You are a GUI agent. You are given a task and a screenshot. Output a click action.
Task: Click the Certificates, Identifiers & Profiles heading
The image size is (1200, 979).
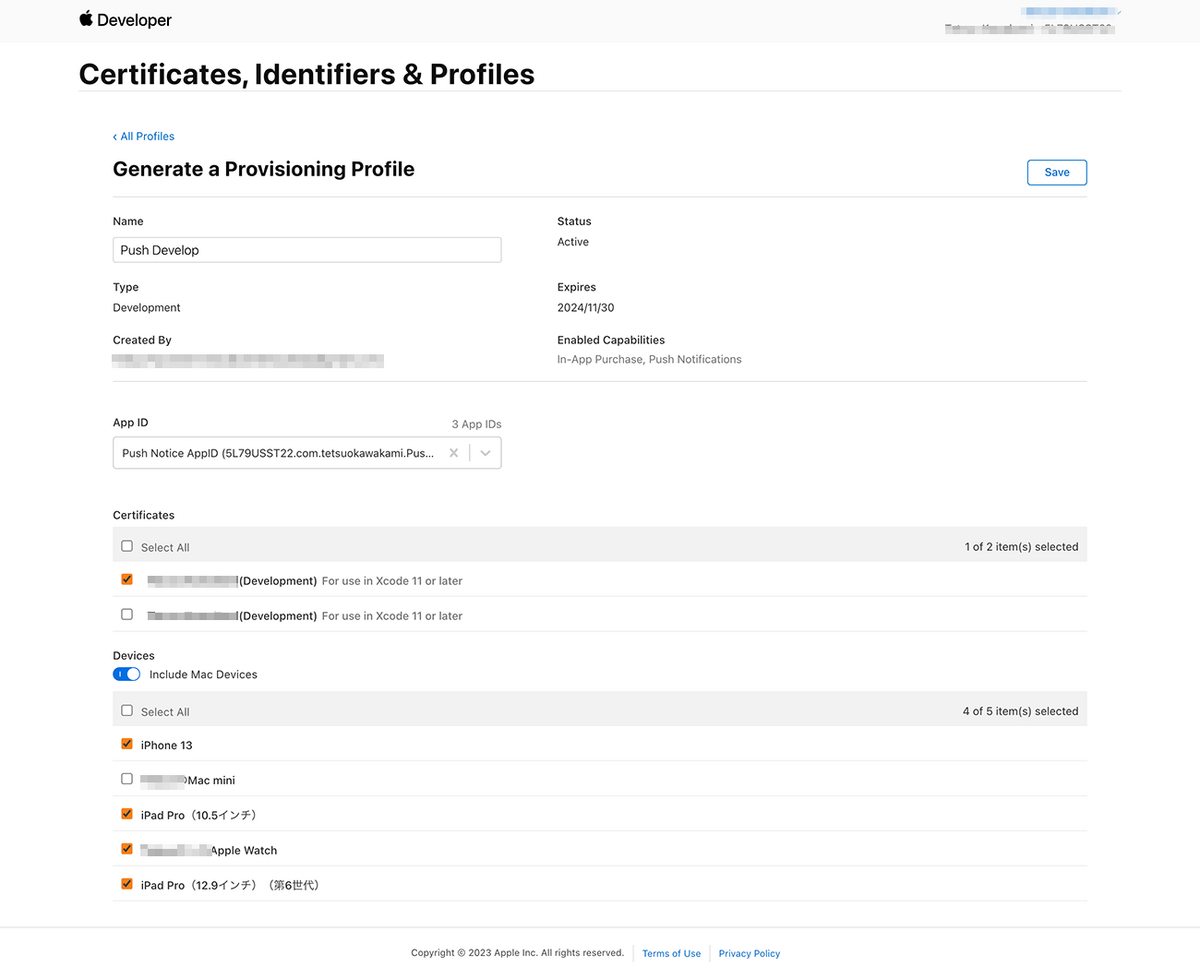click(x=307, y=74)
